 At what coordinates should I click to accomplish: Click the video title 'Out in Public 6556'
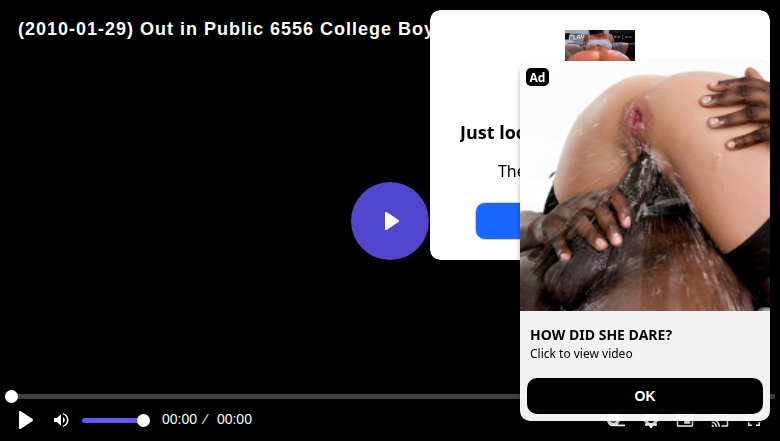(226, 29)
